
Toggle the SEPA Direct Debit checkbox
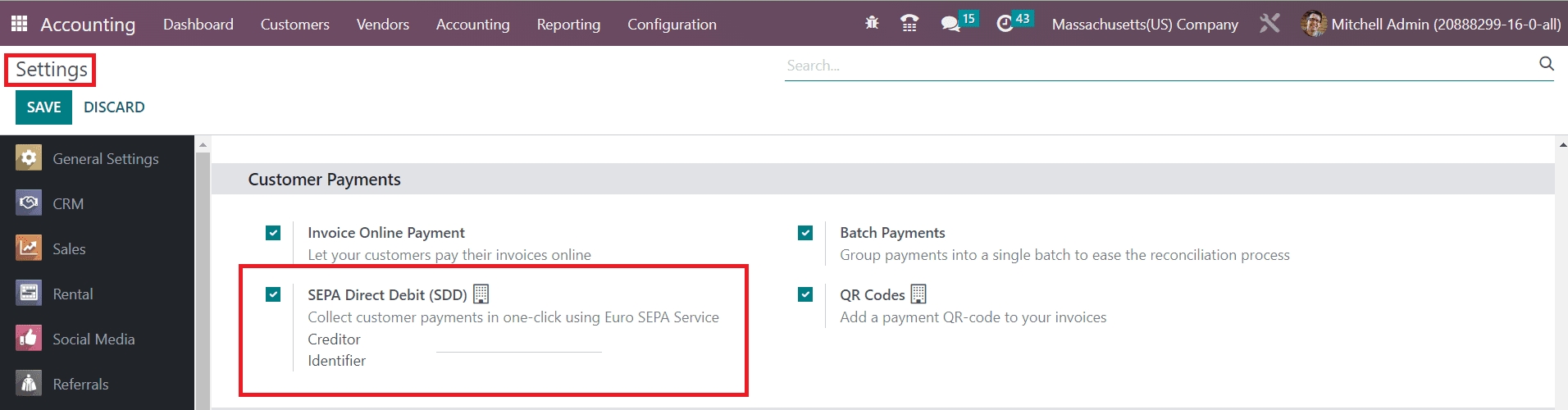tap(273, 294)
